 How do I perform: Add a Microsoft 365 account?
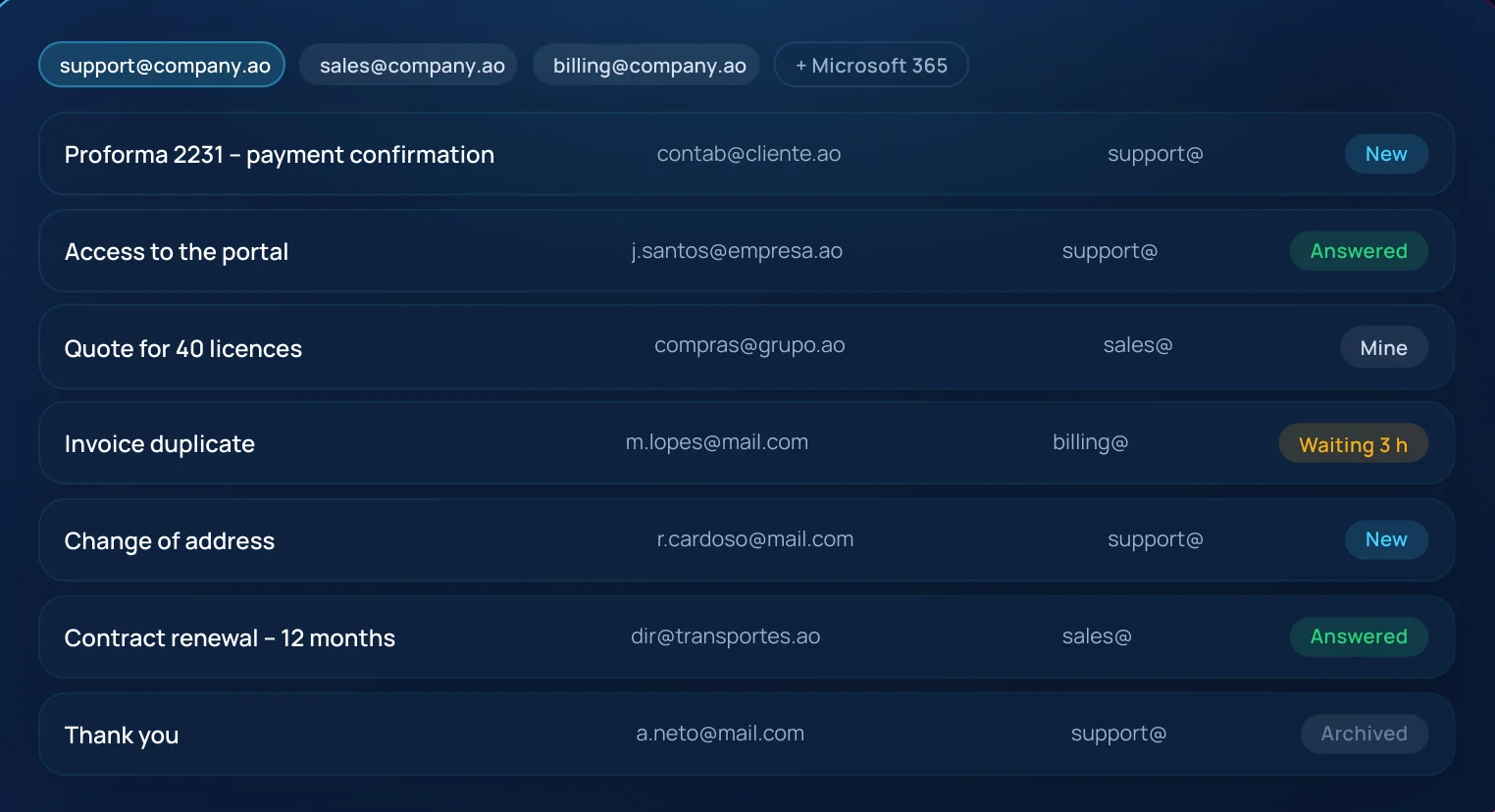[x=871, y=65]
